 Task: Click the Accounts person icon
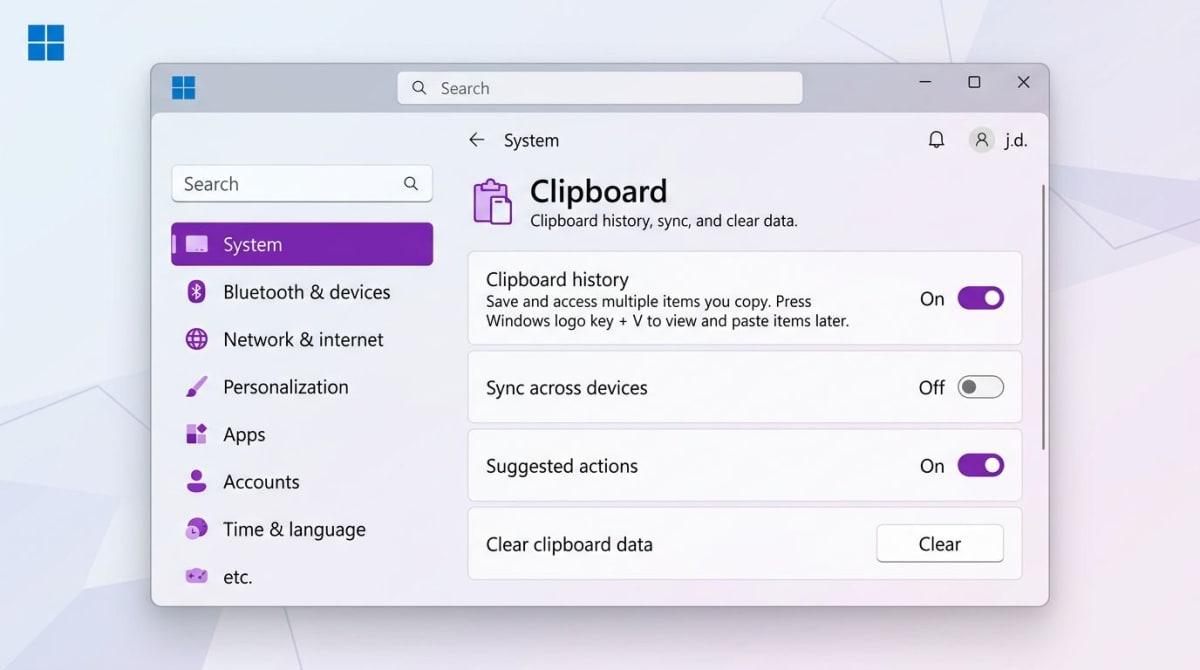(197, 482)
